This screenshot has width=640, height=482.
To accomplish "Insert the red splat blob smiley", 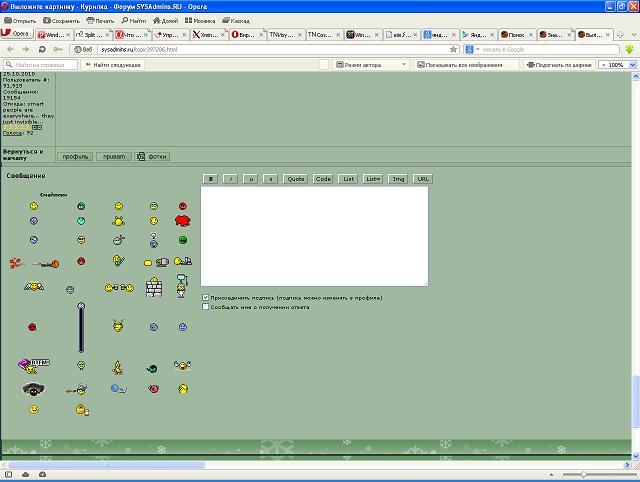I will click(x=182, y=221).
